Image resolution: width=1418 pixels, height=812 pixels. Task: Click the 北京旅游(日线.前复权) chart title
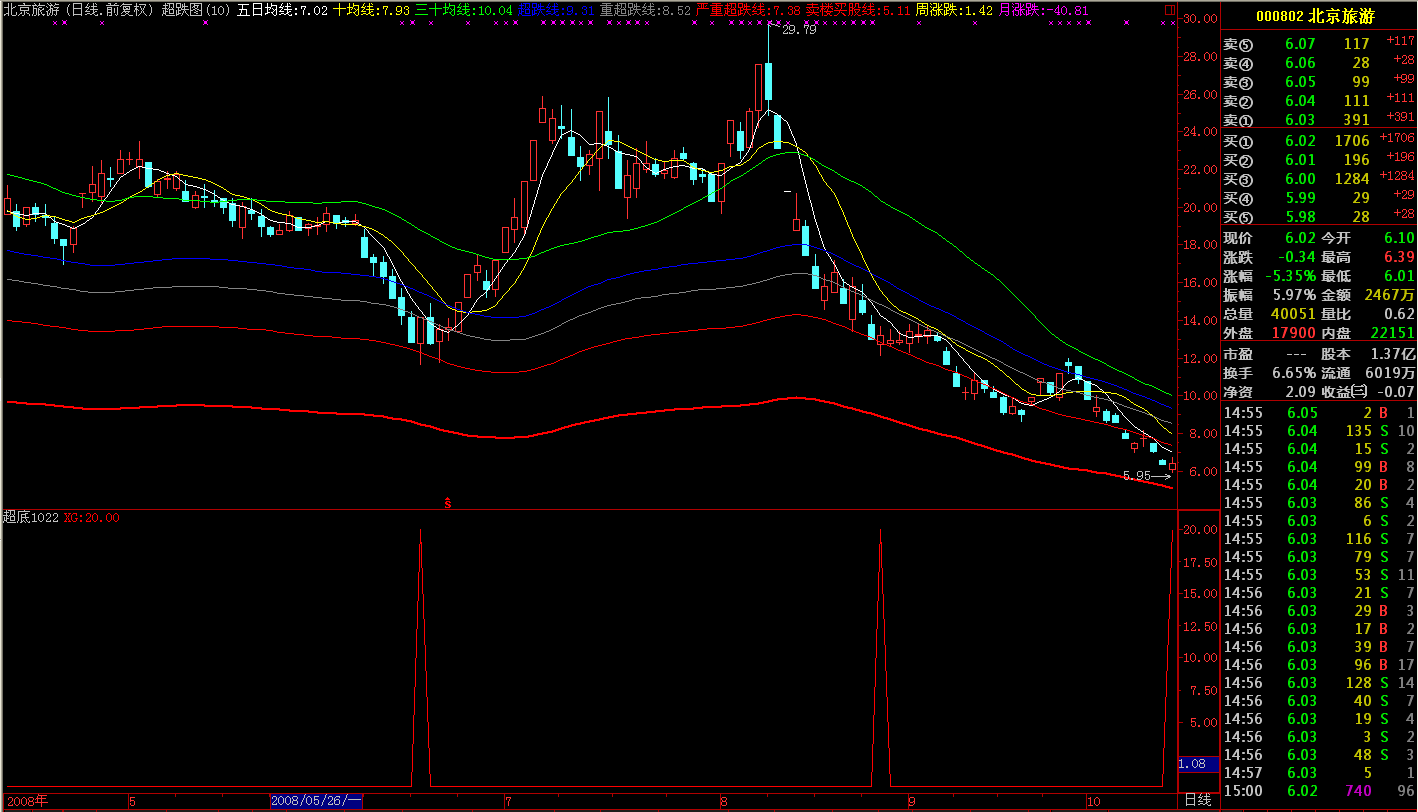[x=79, y=10]
